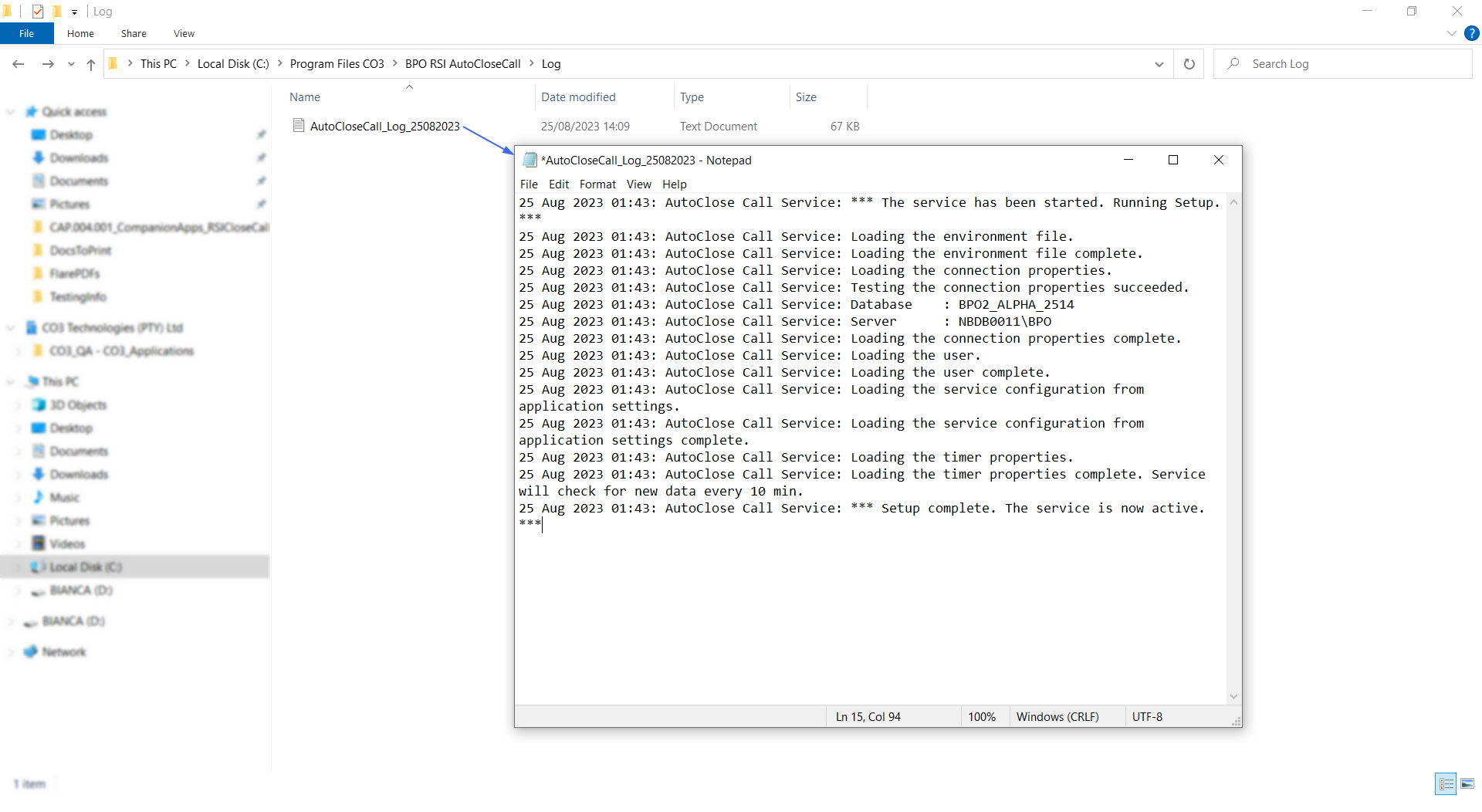Select the FlarePDFs folder in sidebar
Screen dimensions: 1482x812
(x=75, y=274)
